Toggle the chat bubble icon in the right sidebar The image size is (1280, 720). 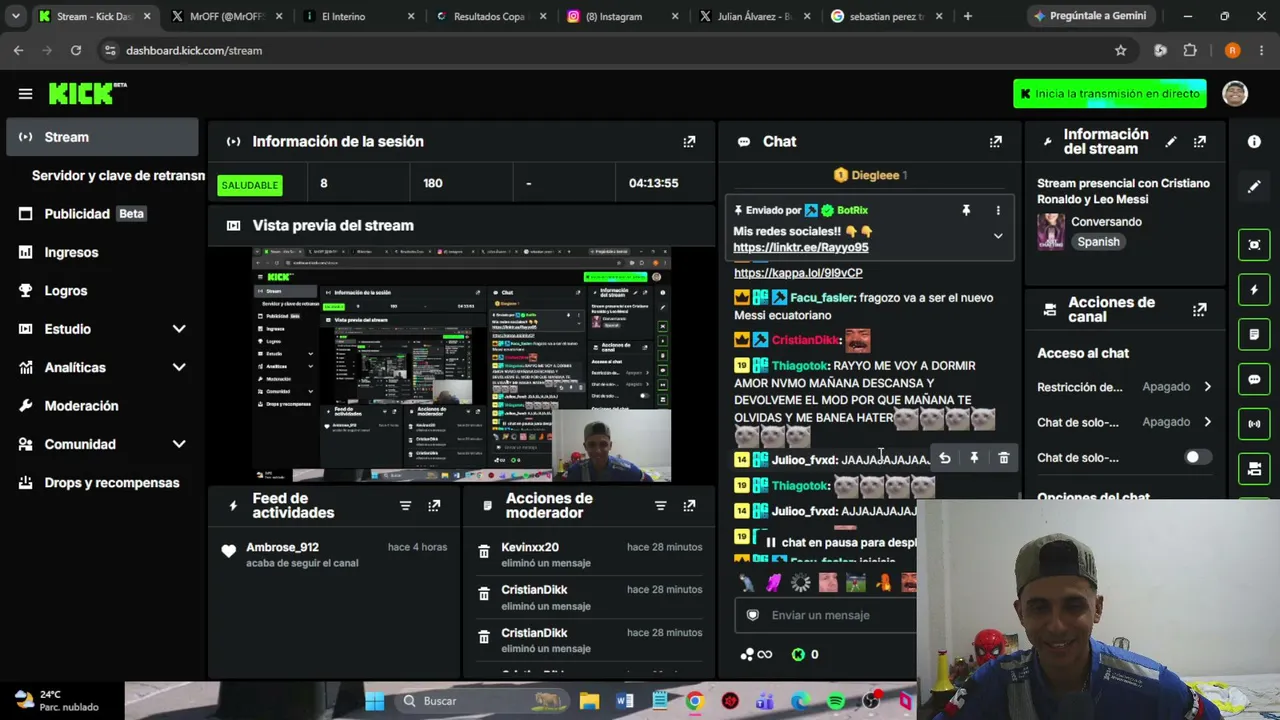coord(1254,379)
